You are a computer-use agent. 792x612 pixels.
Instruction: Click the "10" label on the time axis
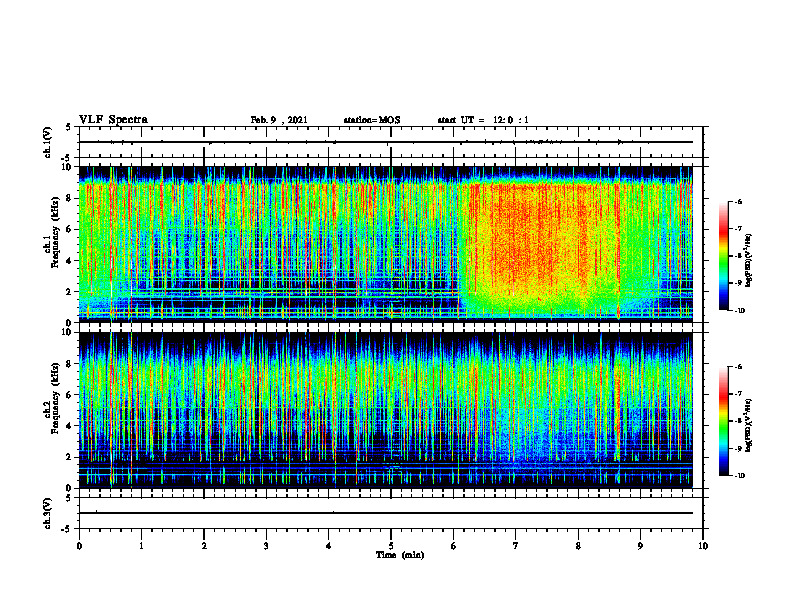703,546
